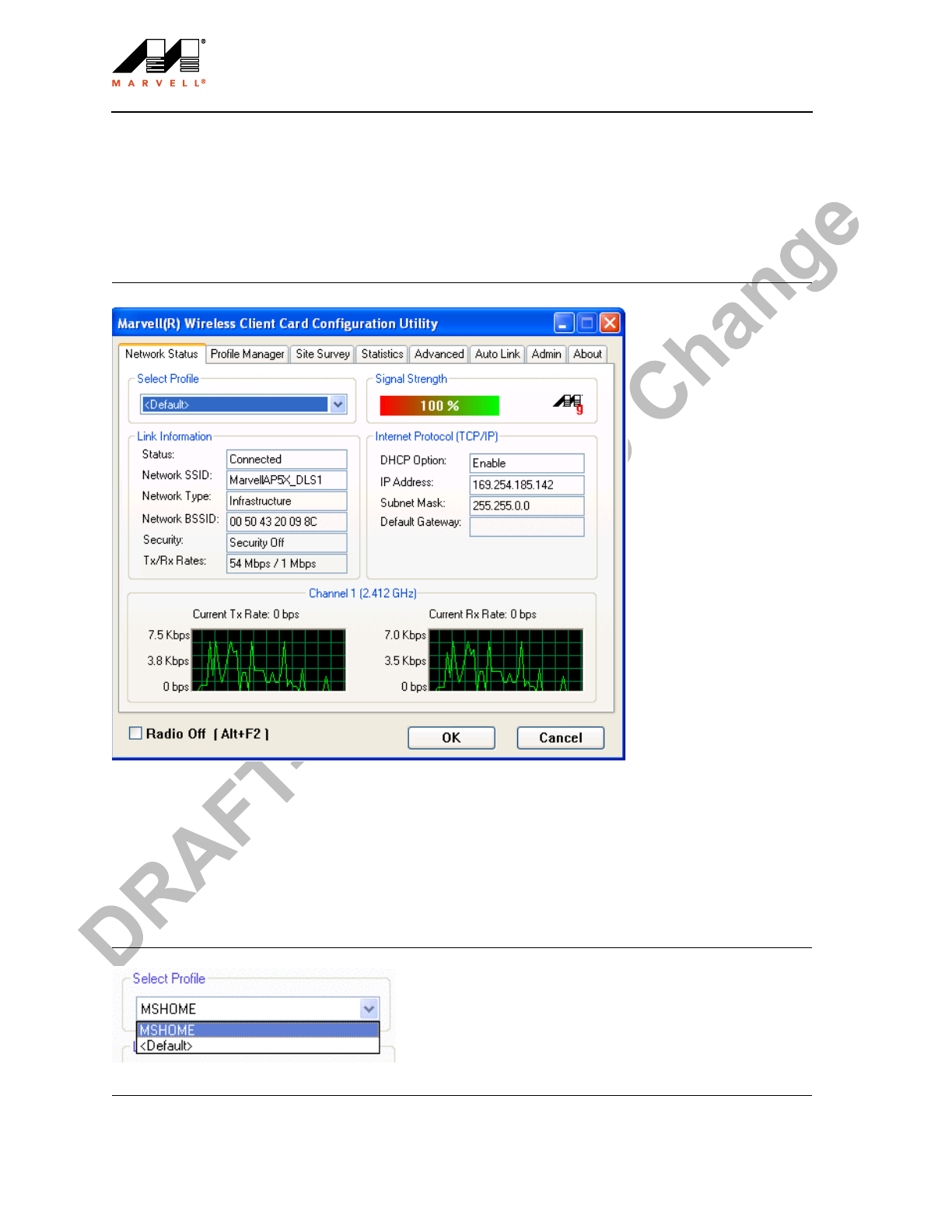Image resolution: width=952 pixels, height=1232 pixels.
Task: Click the Rx rate graph
Action: click(x=506, y=660)
